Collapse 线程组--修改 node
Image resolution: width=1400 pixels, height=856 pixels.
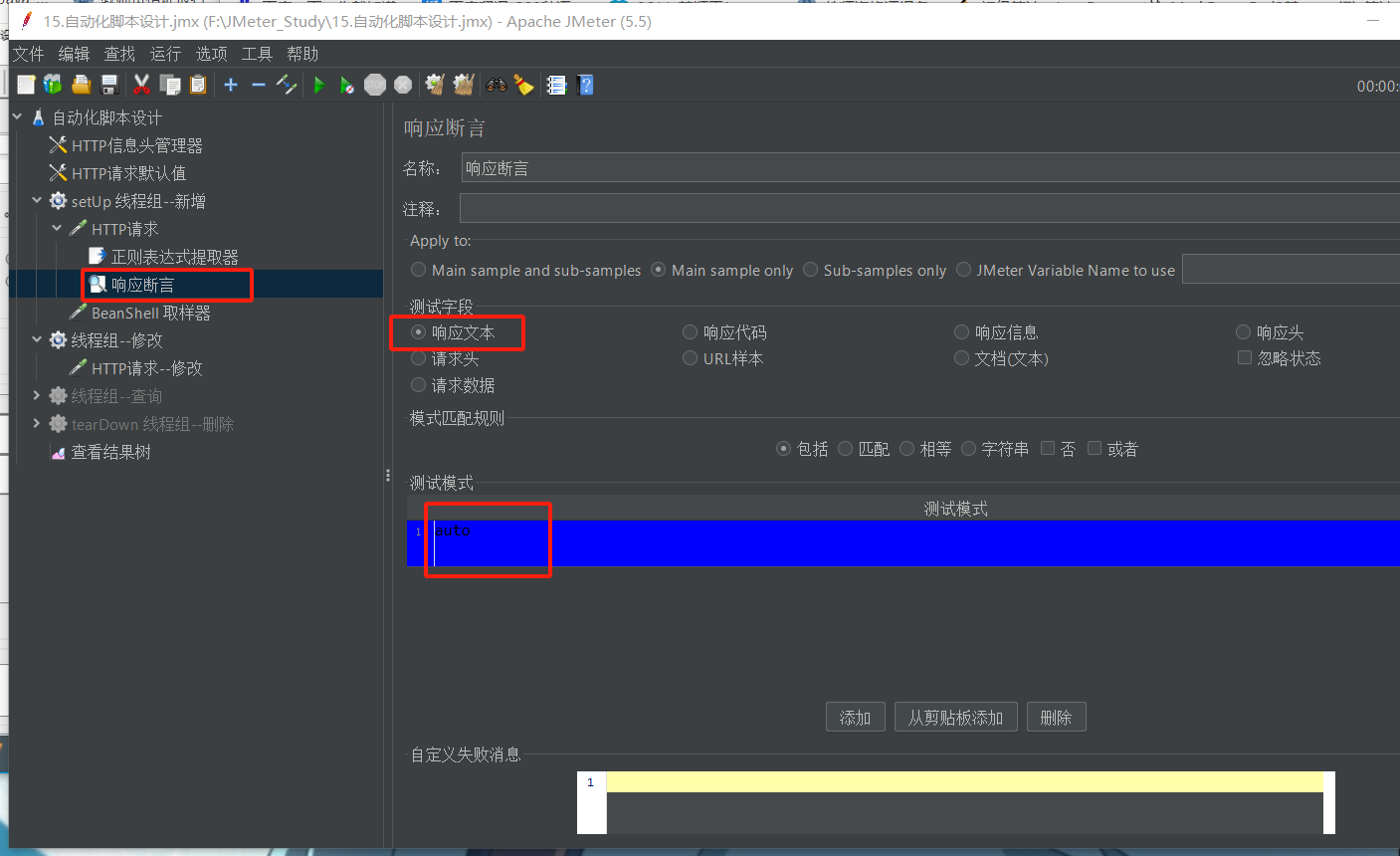point(37,340)
